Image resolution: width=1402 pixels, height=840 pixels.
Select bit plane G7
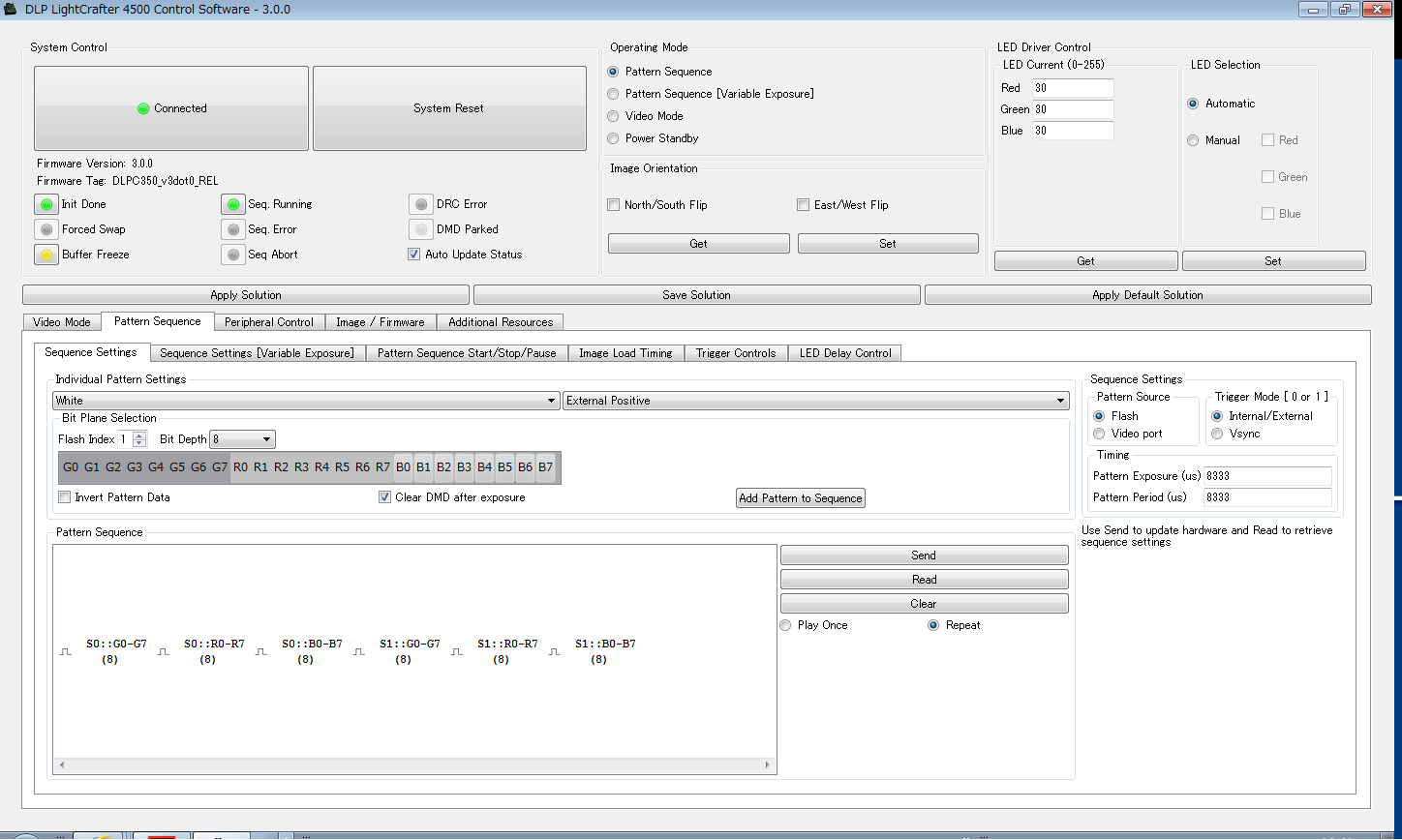(x=220, y=467)
